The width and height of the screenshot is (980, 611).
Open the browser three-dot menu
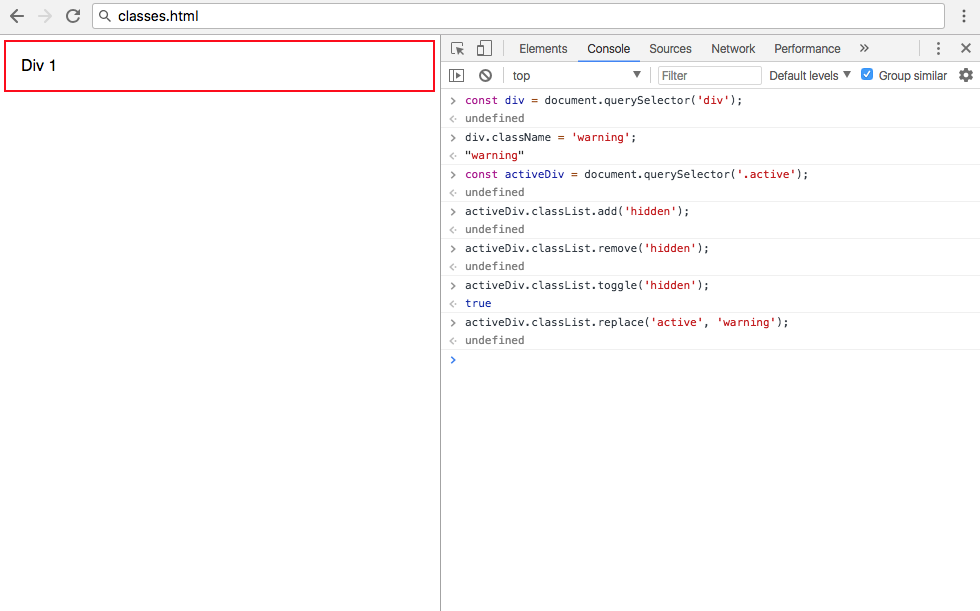pos(964,16)
